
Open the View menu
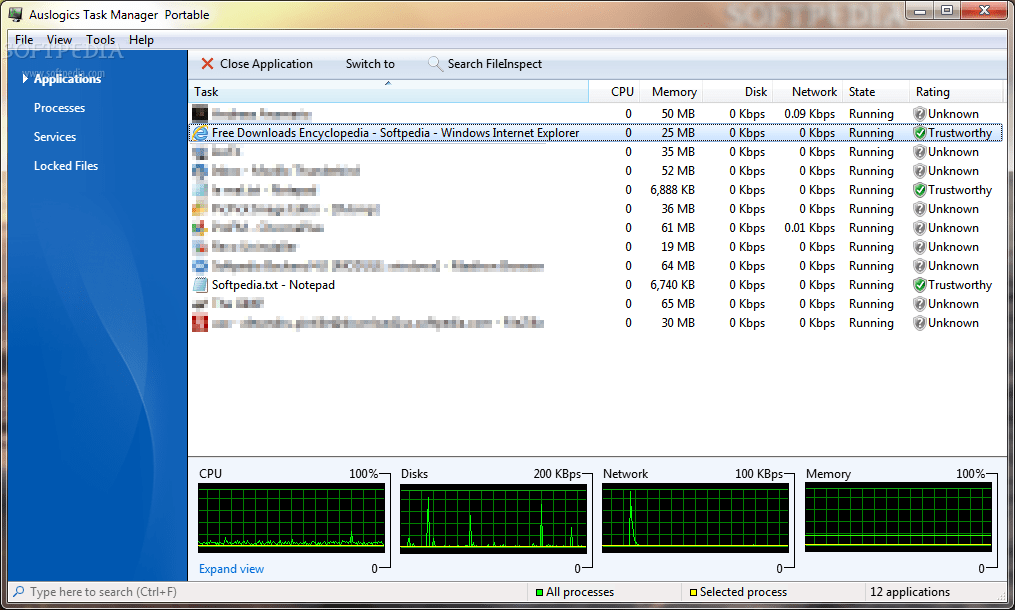[59, 40]
